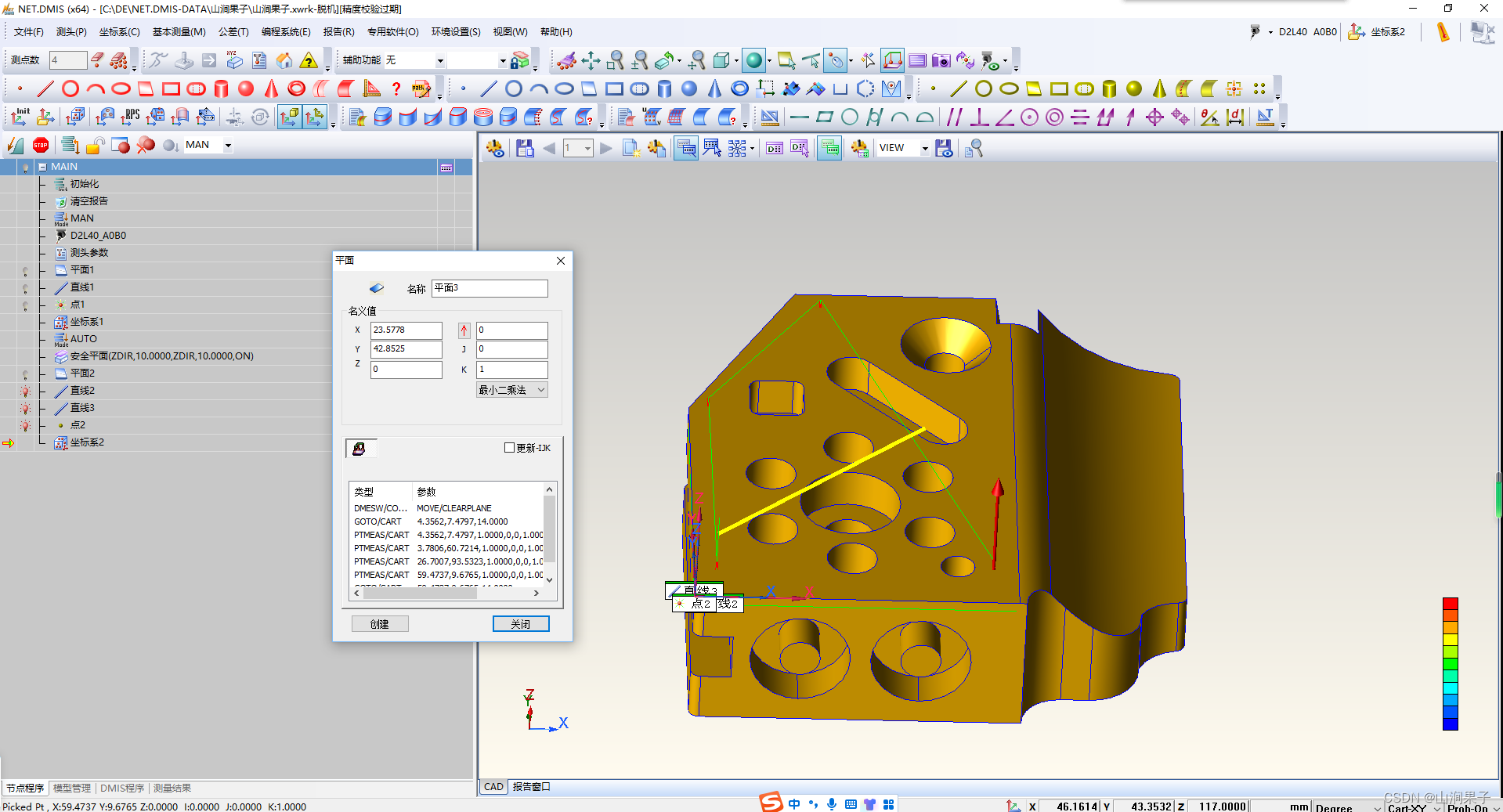Click the RPS alignment icon
This screenshot has width=1503, height=812.
(x=130, y=117)
